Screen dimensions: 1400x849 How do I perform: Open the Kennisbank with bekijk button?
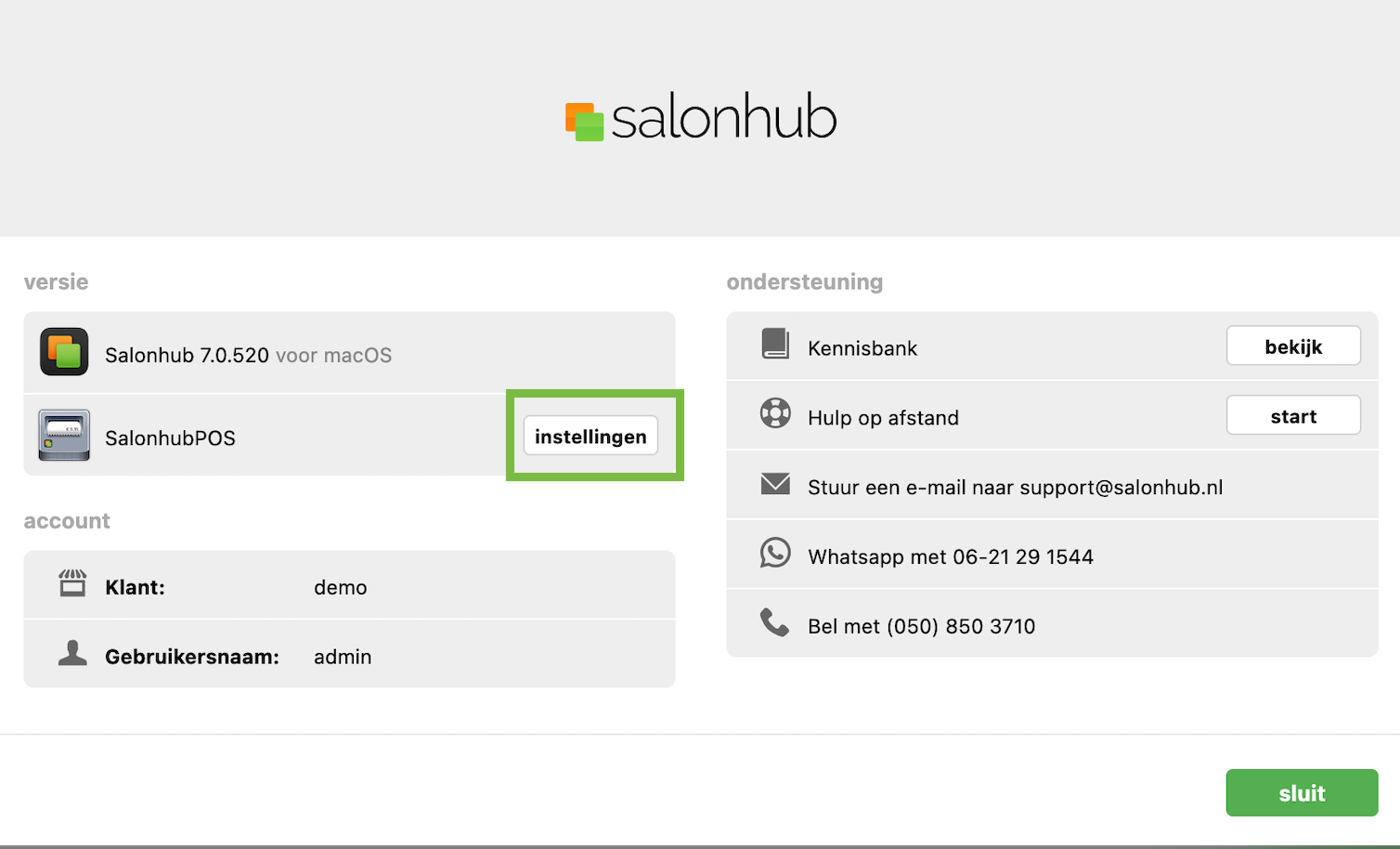click(x=1293, y=346)
